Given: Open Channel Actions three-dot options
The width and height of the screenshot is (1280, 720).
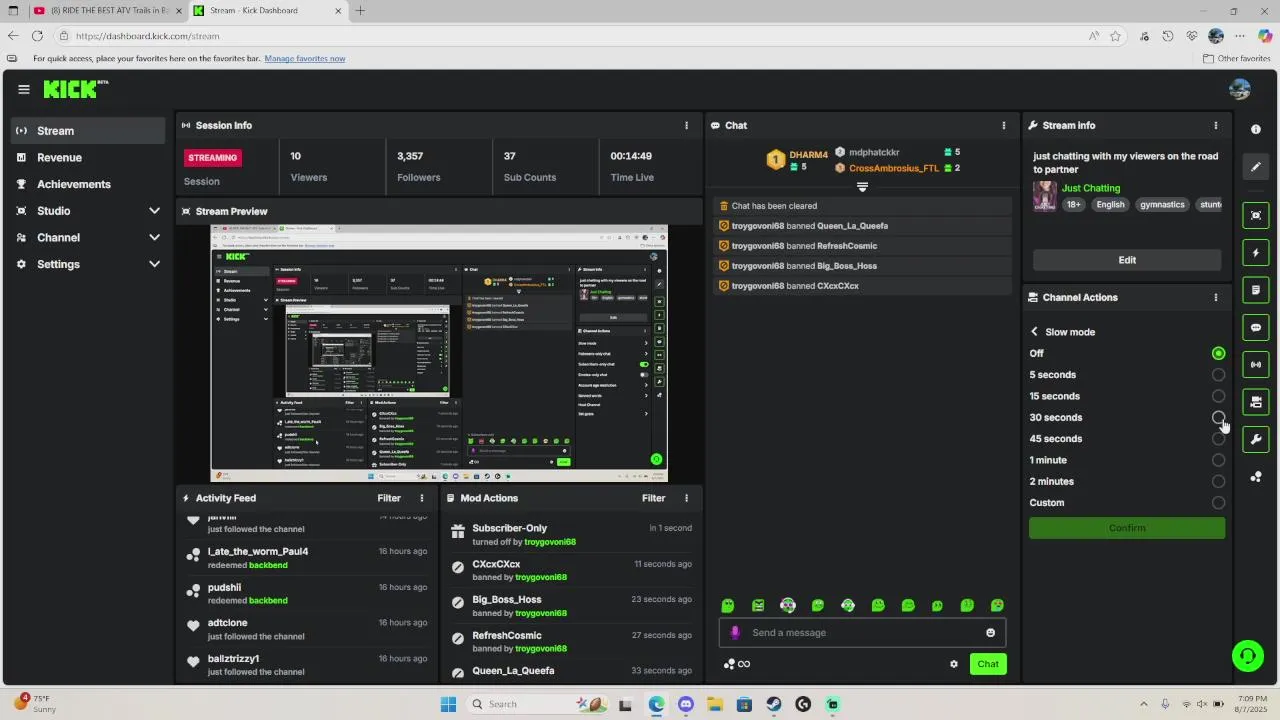Looking at the screenshot, I should [1216, 297].
